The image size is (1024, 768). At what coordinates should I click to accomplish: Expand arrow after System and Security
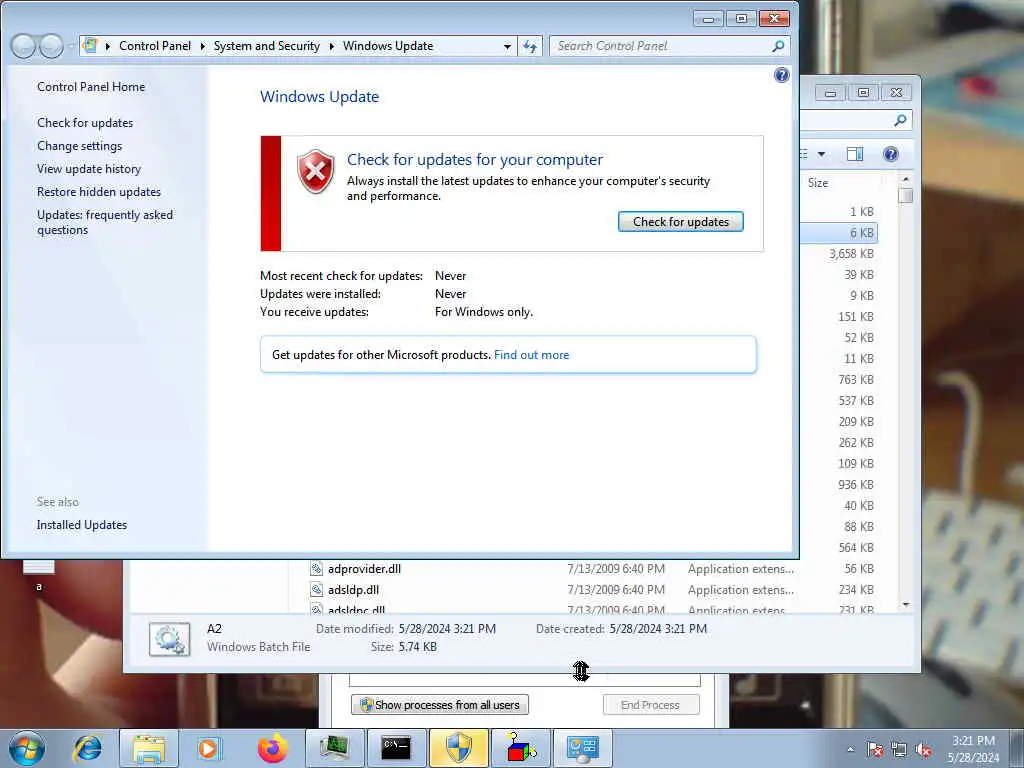[x=331, y=46]
